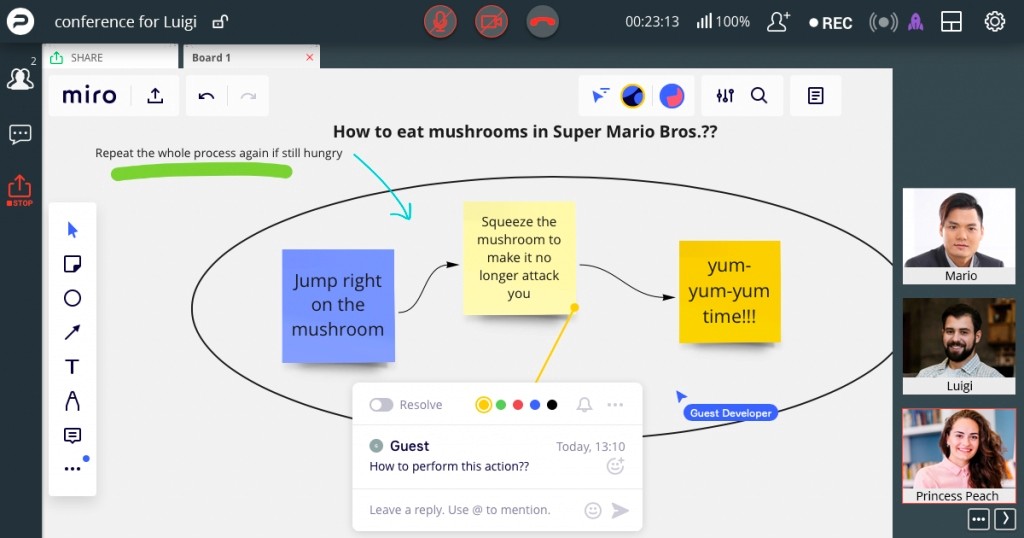Select Mario's video thumbnail
Image resolution: width=1024 pixels, height=538 pixels.
959,236
